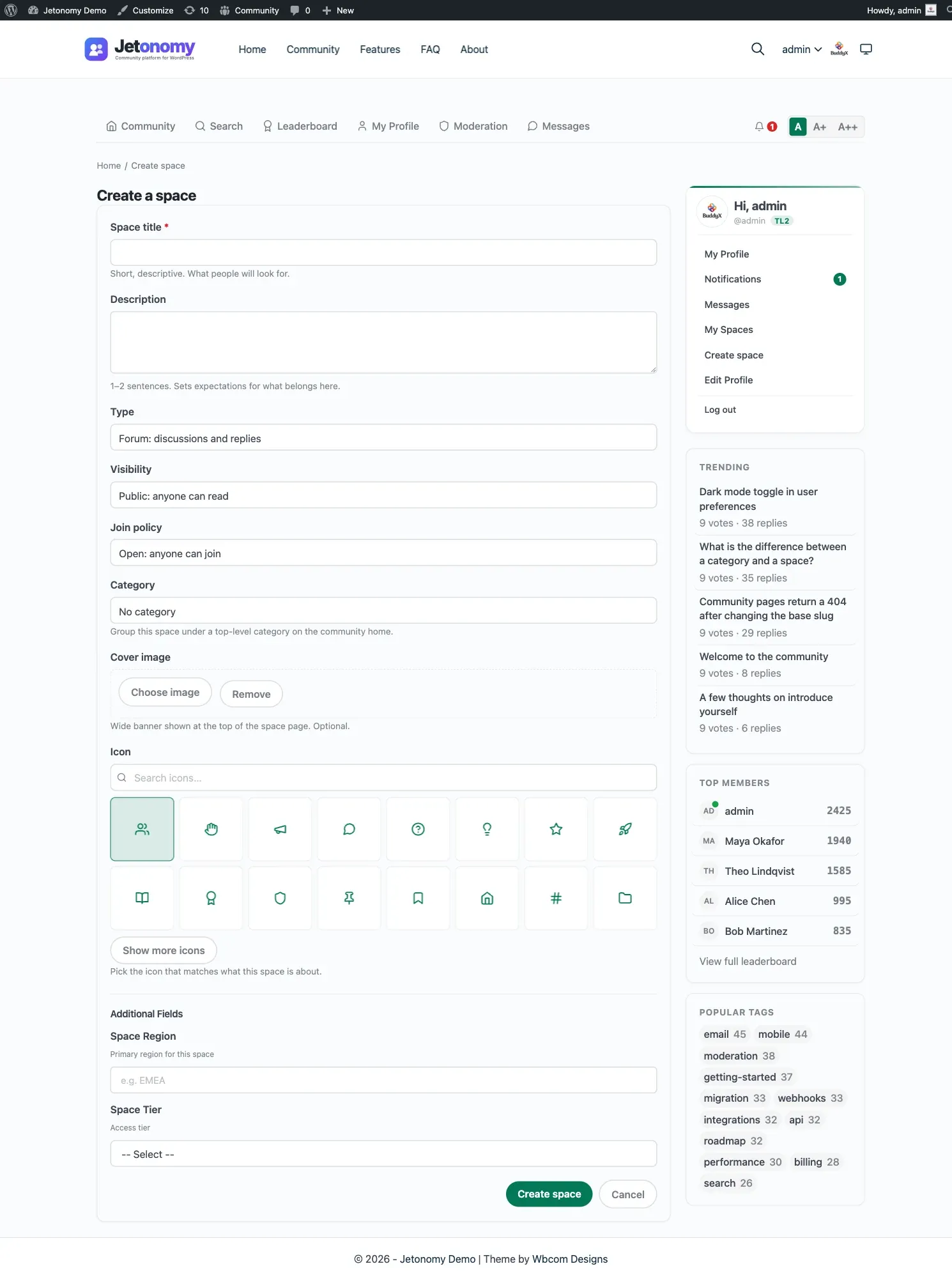Screen dimensions: 952x1280
Task: Open the FAQ menu item
Action: (430, 49)
